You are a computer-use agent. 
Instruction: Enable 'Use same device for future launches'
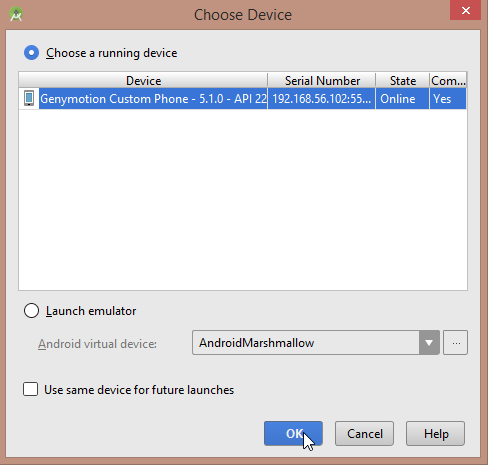[x=30, y=389]
